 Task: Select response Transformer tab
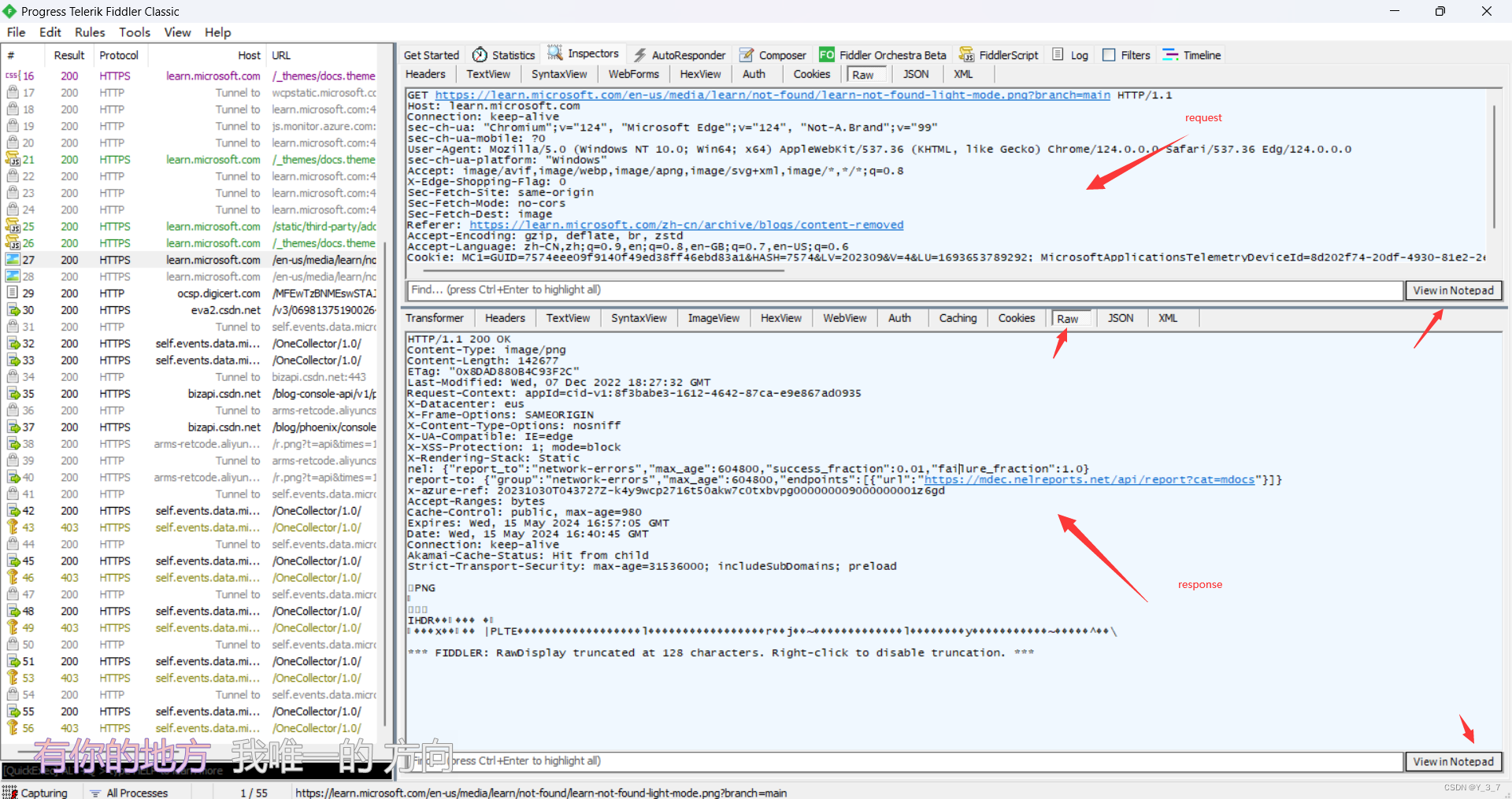(x=435, y=318)
